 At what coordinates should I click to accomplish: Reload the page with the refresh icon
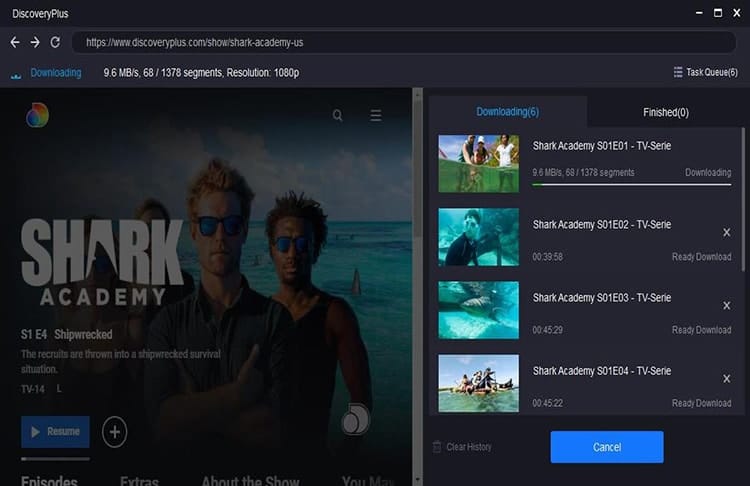(55, 43)
